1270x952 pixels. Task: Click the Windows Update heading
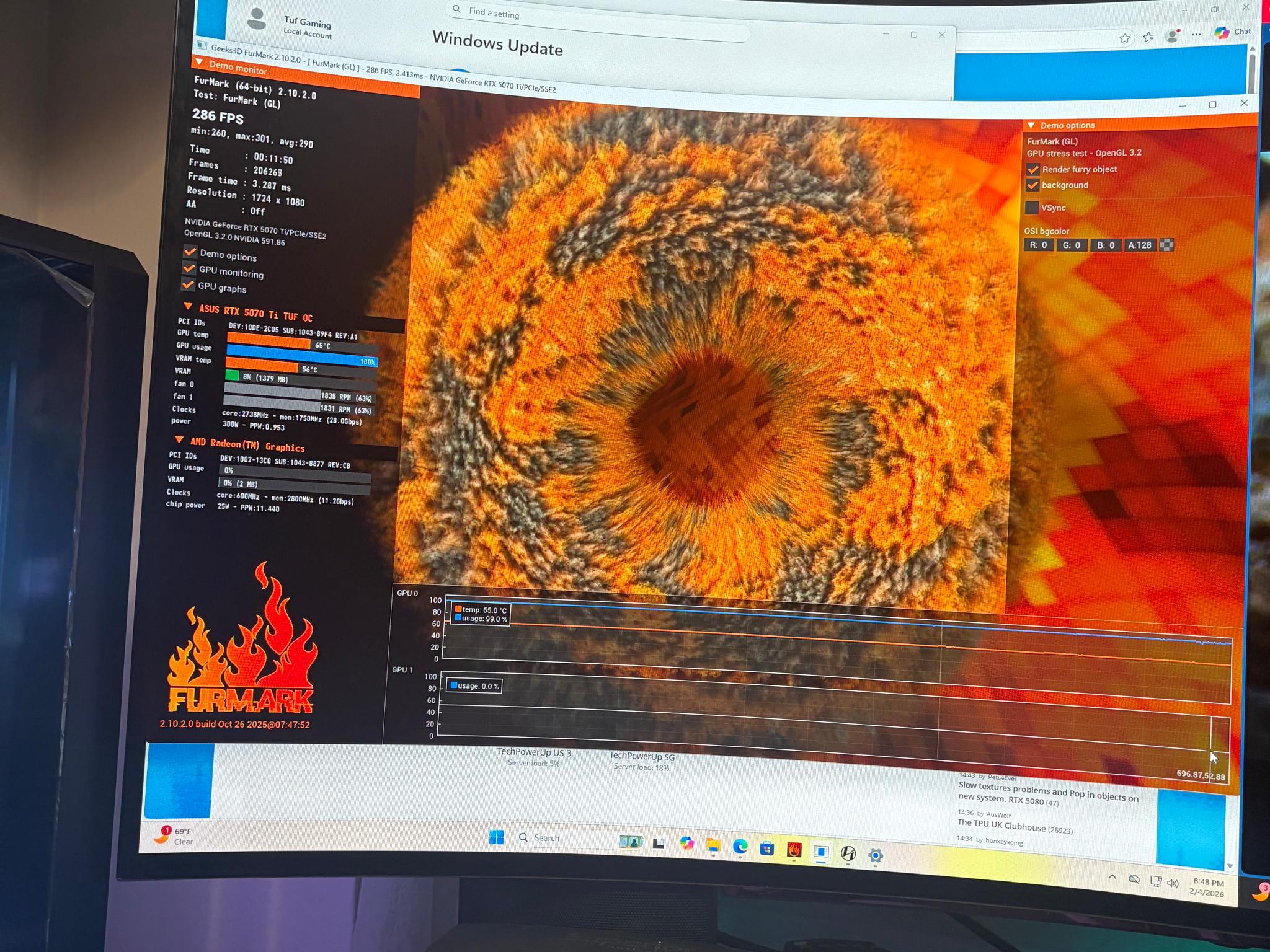(497, 43)
